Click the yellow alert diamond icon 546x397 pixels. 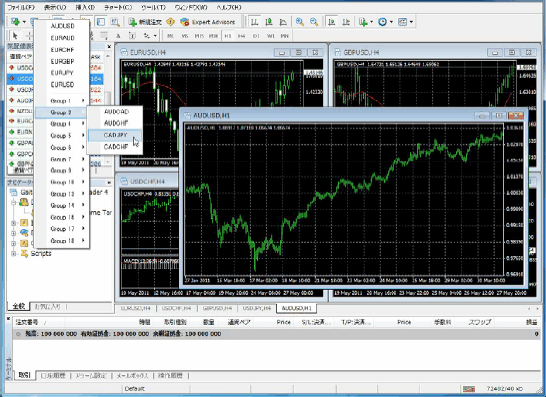[170, 22]
